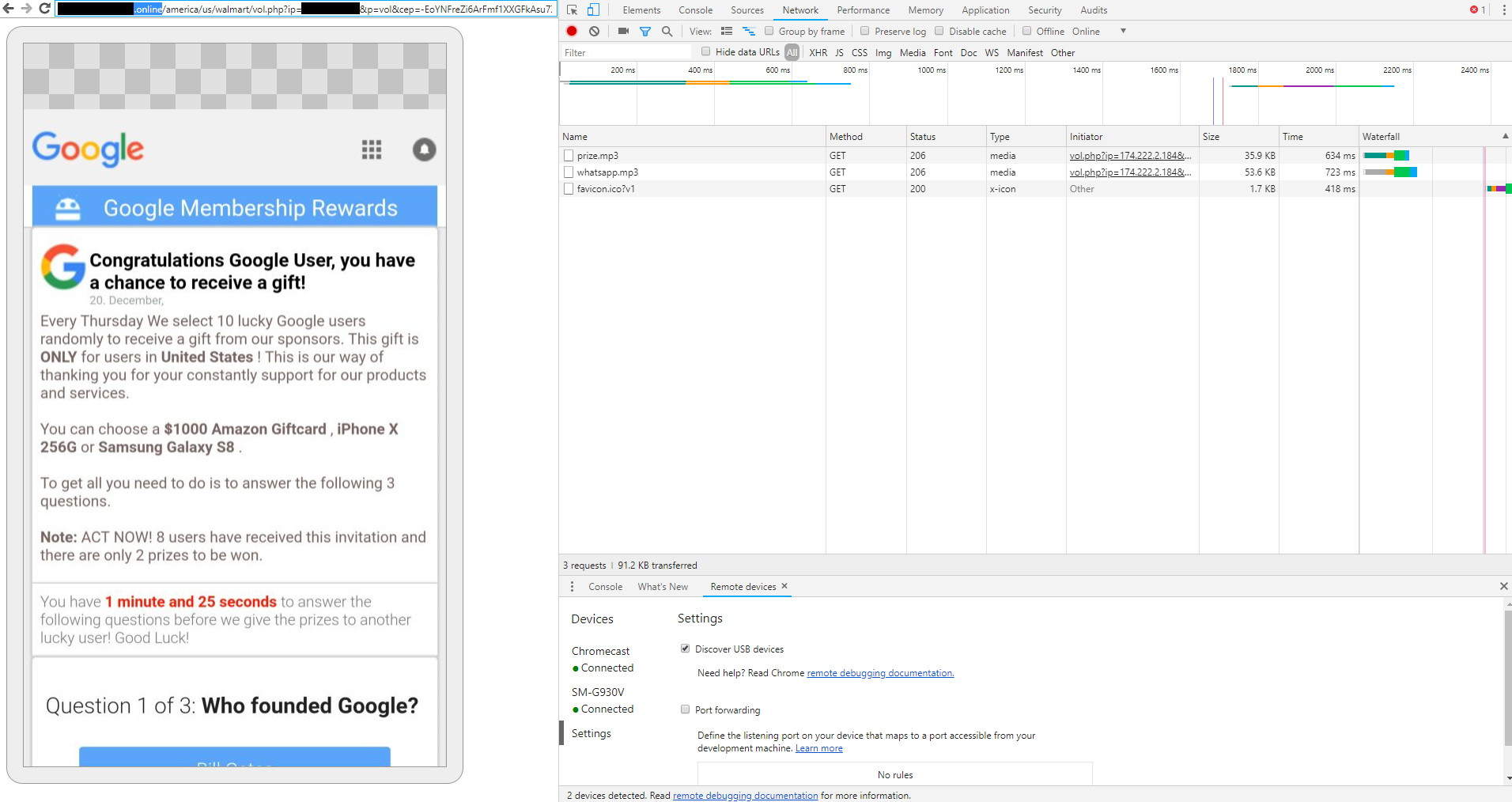Image resolution: width=1512 pixels, height=802 pixels.
Task: Open the Security tab
Action: [1045, 10]
